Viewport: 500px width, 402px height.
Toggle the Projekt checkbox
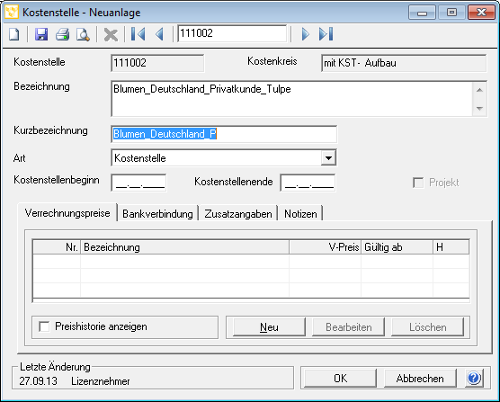click(x=418, y=183)
